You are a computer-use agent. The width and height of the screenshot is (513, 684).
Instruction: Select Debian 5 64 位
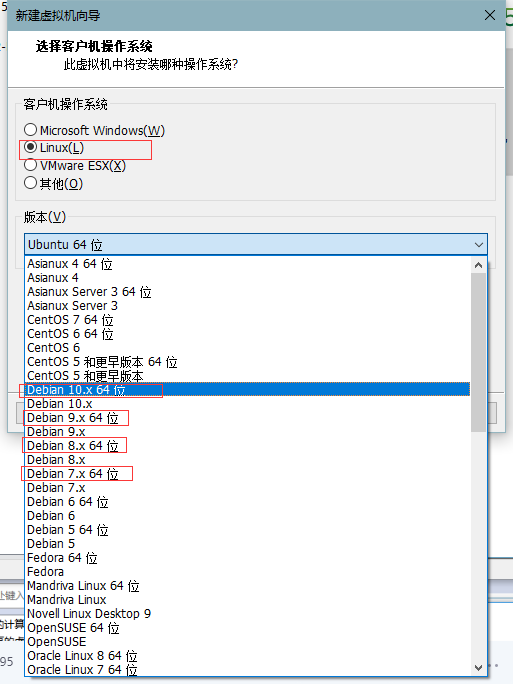[x=248, y=529]
